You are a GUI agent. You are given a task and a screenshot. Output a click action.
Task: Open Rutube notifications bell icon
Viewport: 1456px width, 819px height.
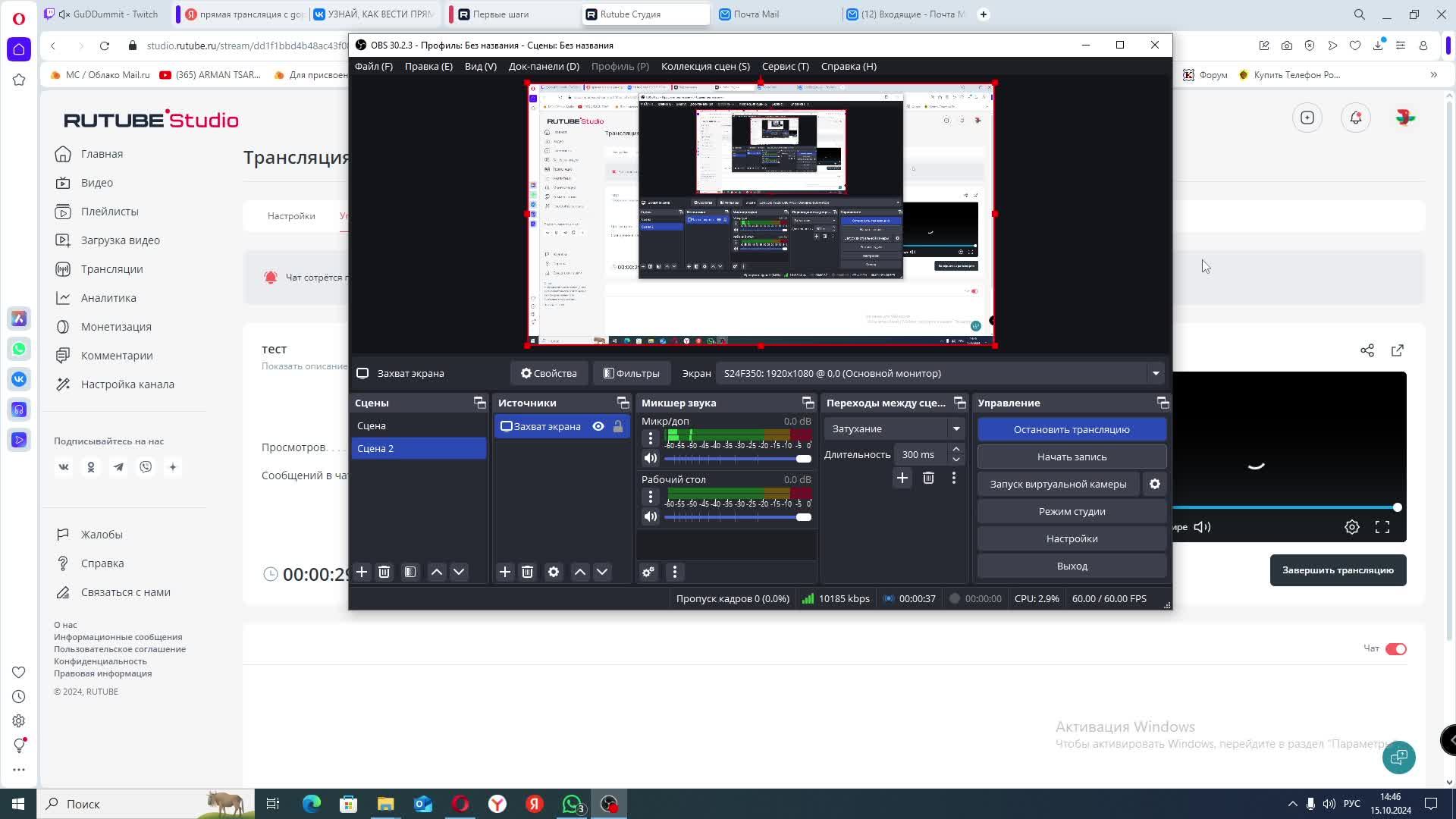coord(1356,118)
